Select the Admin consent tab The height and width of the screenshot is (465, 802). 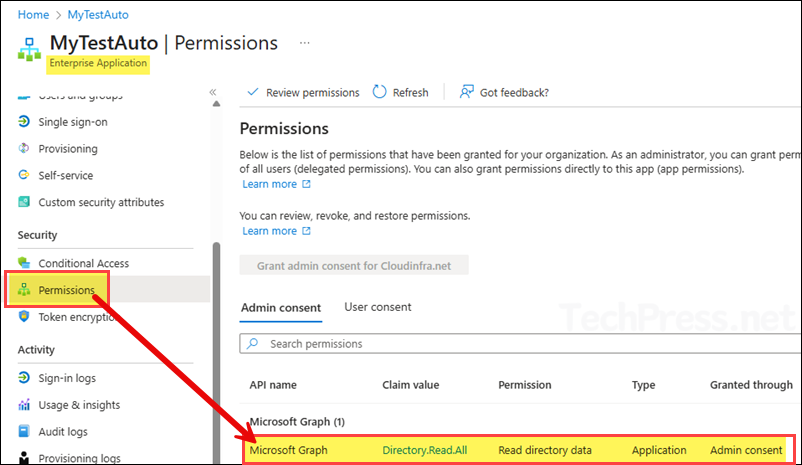tap(281, 307)
